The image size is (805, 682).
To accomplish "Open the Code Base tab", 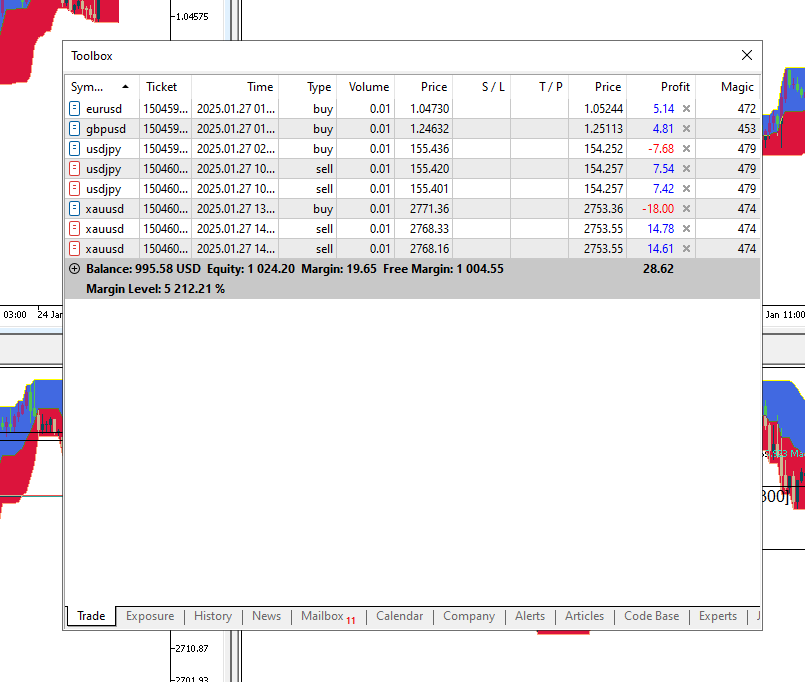I will (x=651, y=616).
